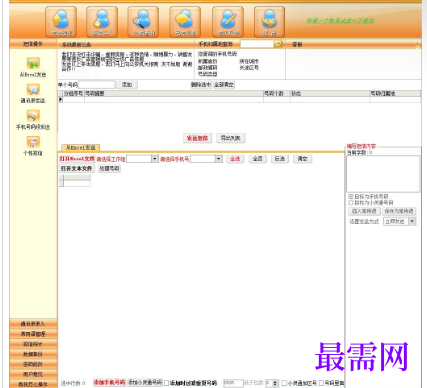
Task: Click the 短信操作 sidebar header
Action: [33, 44]
